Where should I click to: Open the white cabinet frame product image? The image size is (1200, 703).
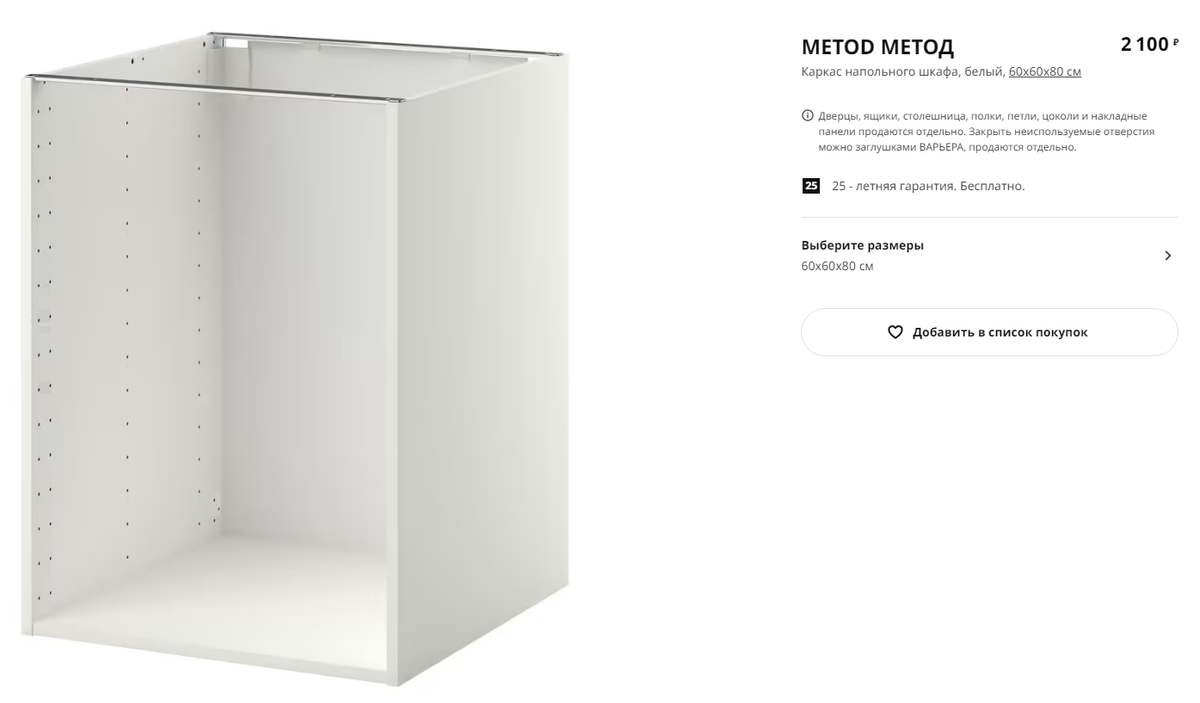298,360
